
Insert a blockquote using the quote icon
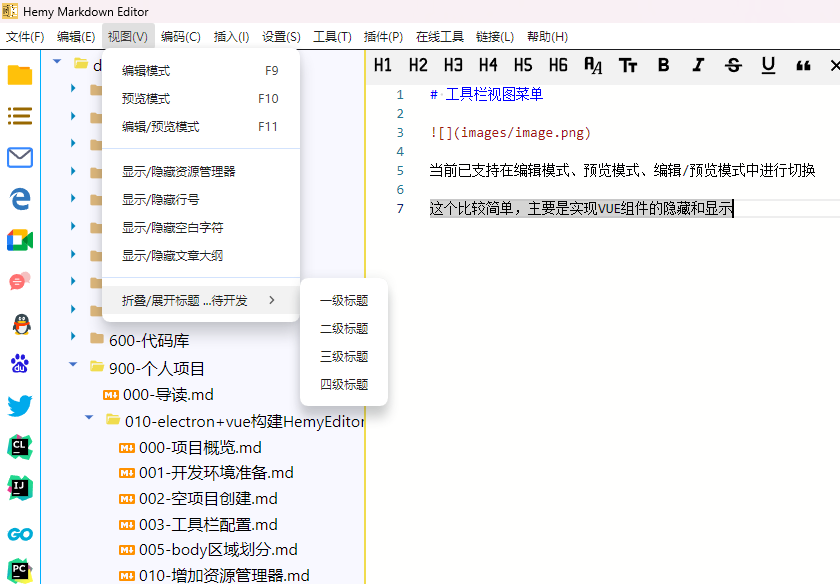coord(803,65)
